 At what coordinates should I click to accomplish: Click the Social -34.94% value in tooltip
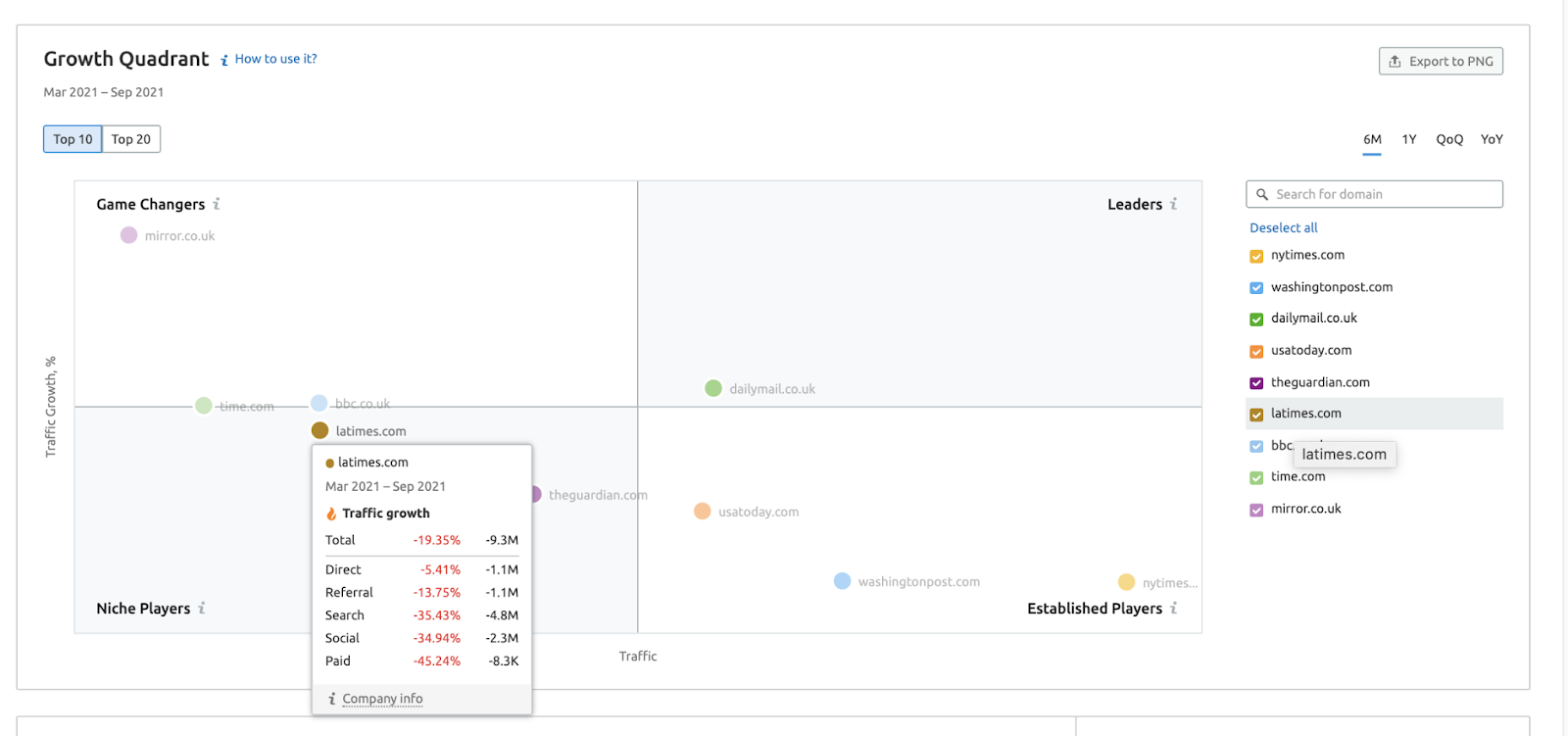pos(436,638)
